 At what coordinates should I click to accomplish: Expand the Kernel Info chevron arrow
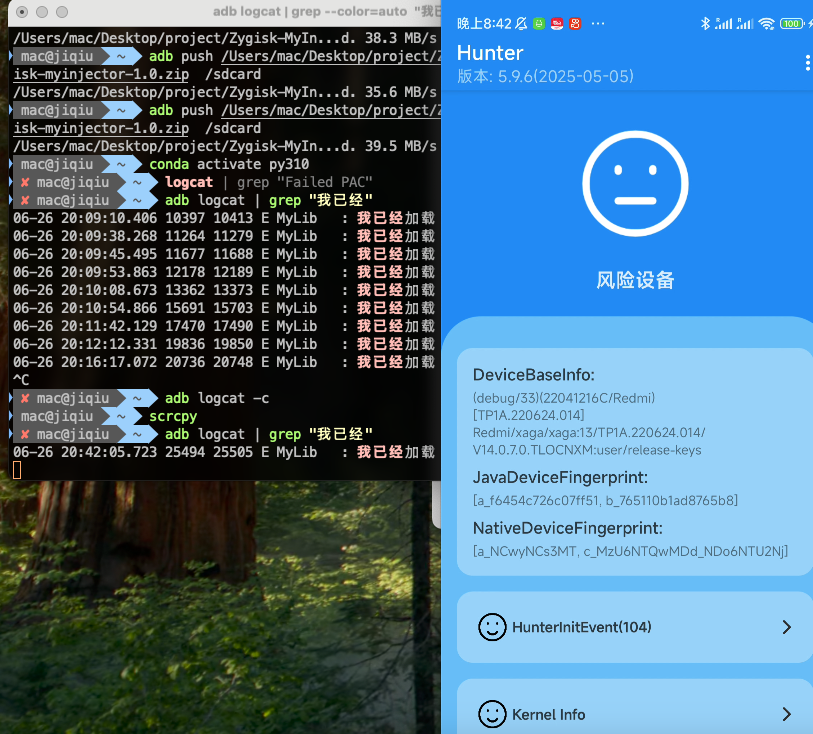click(x=786, y=714)
